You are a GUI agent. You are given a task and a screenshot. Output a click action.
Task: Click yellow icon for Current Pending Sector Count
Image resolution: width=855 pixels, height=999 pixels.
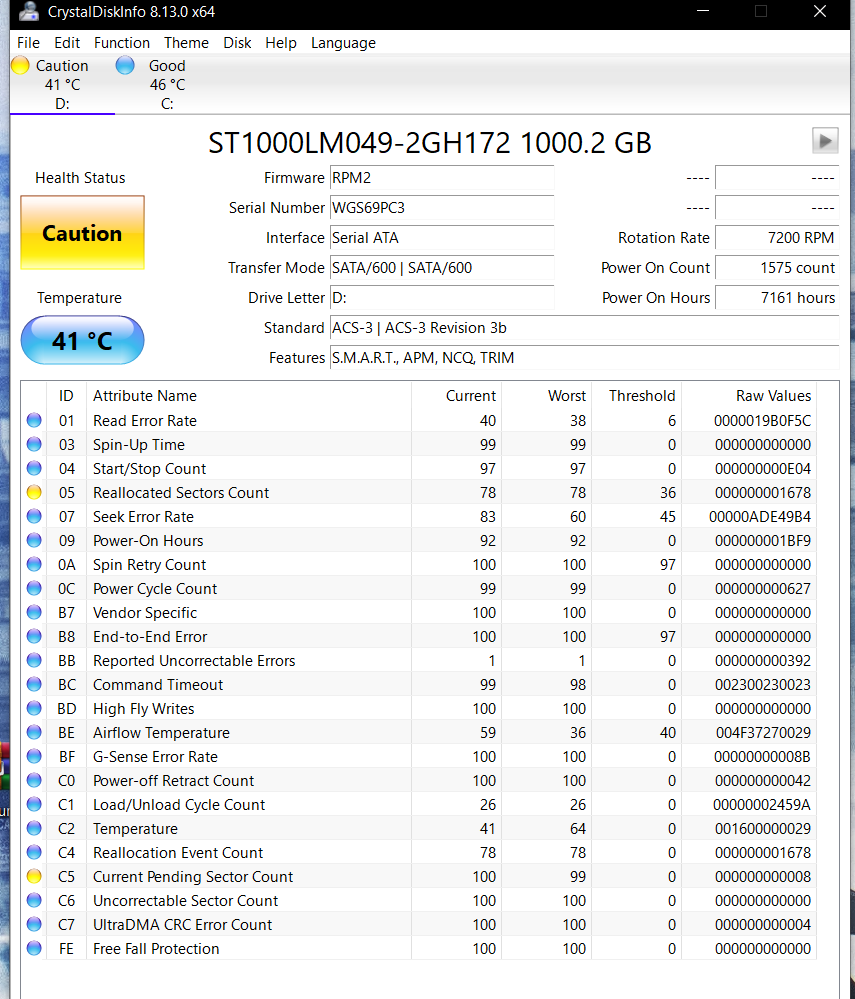(34, 877)
